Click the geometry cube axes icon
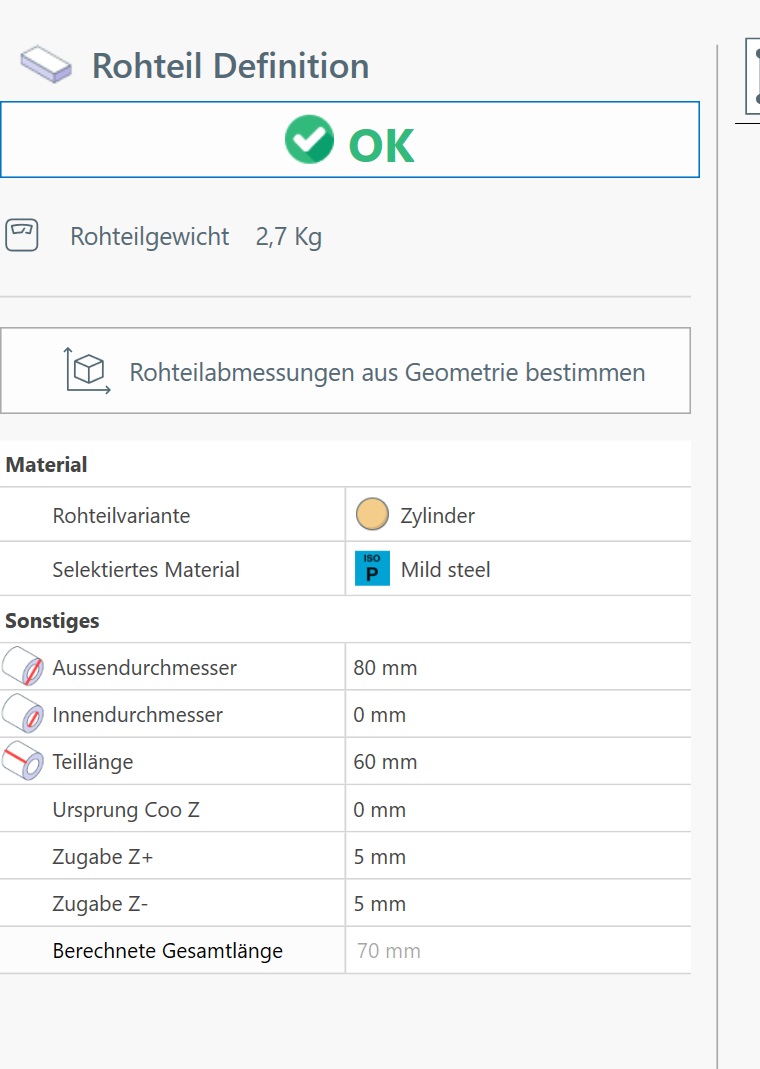The width and height of the screenshot is (760, 1069). [x=87, y=370]
